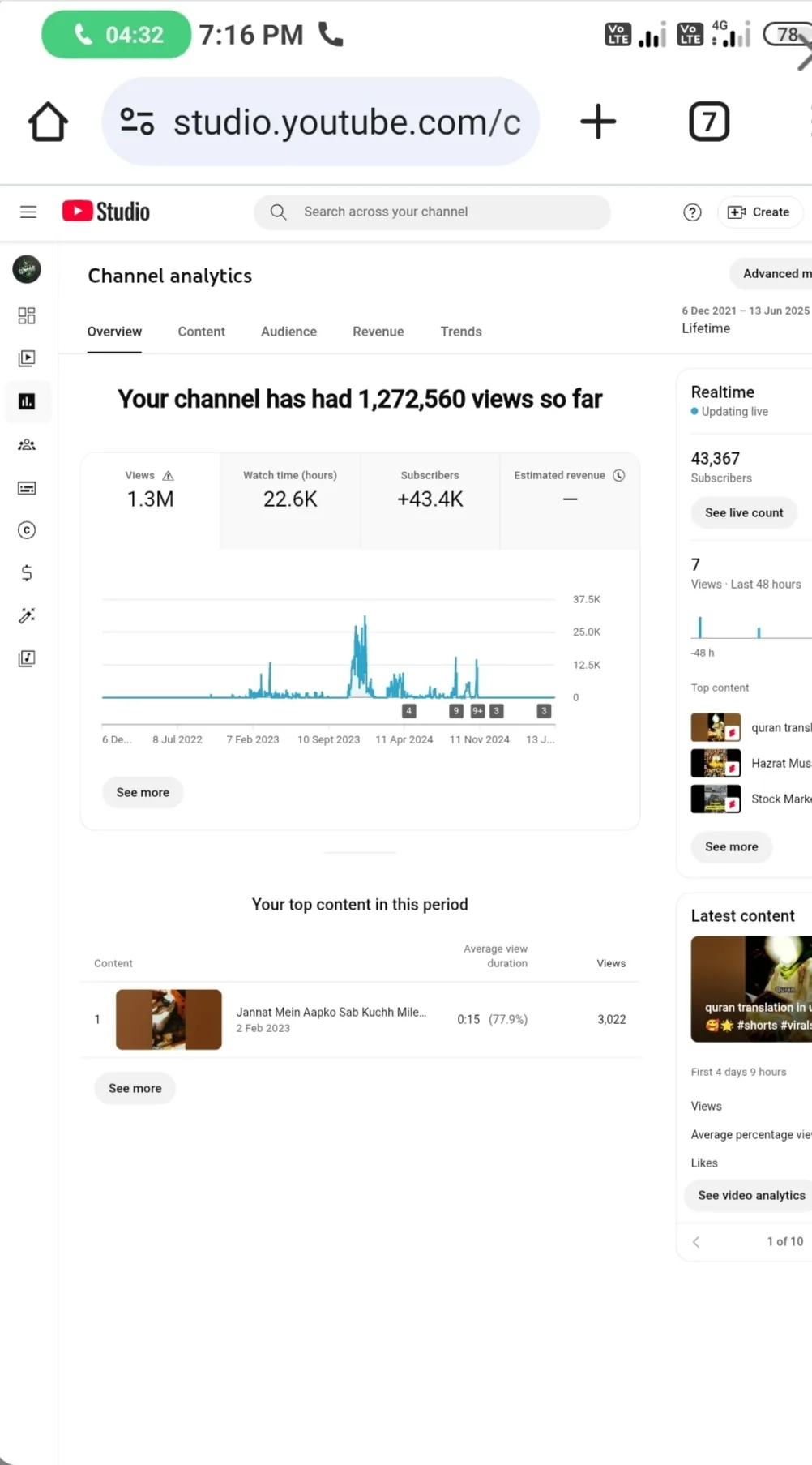Switch to the Trends tab

(461, 332)
